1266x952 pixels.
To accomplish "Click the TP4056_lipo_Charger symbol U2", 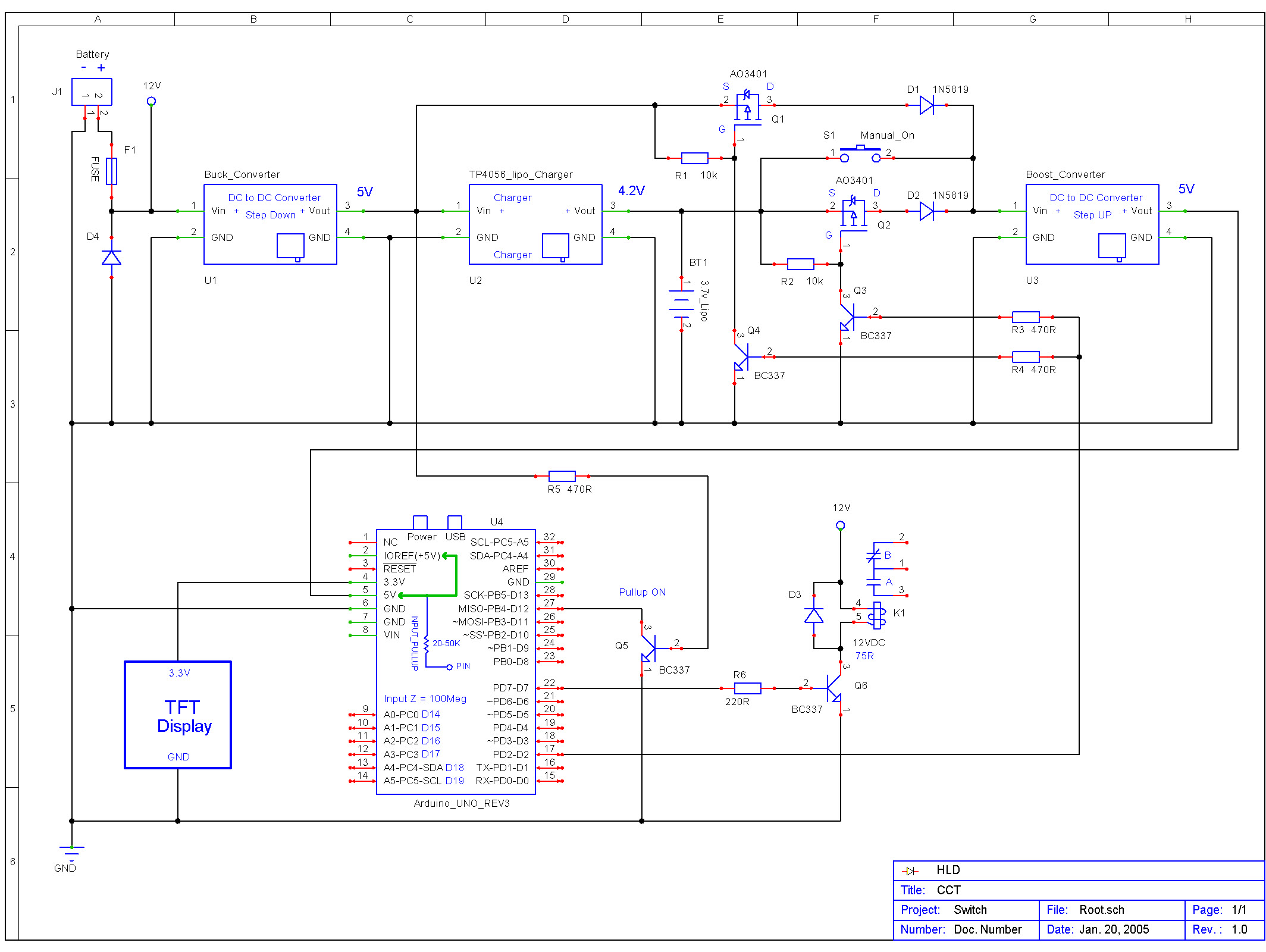I will (x=534, y=223).
